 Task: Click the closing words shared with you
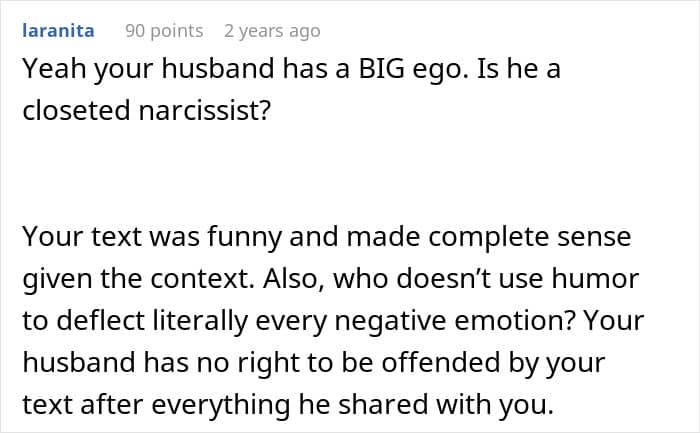coord(446,405)
